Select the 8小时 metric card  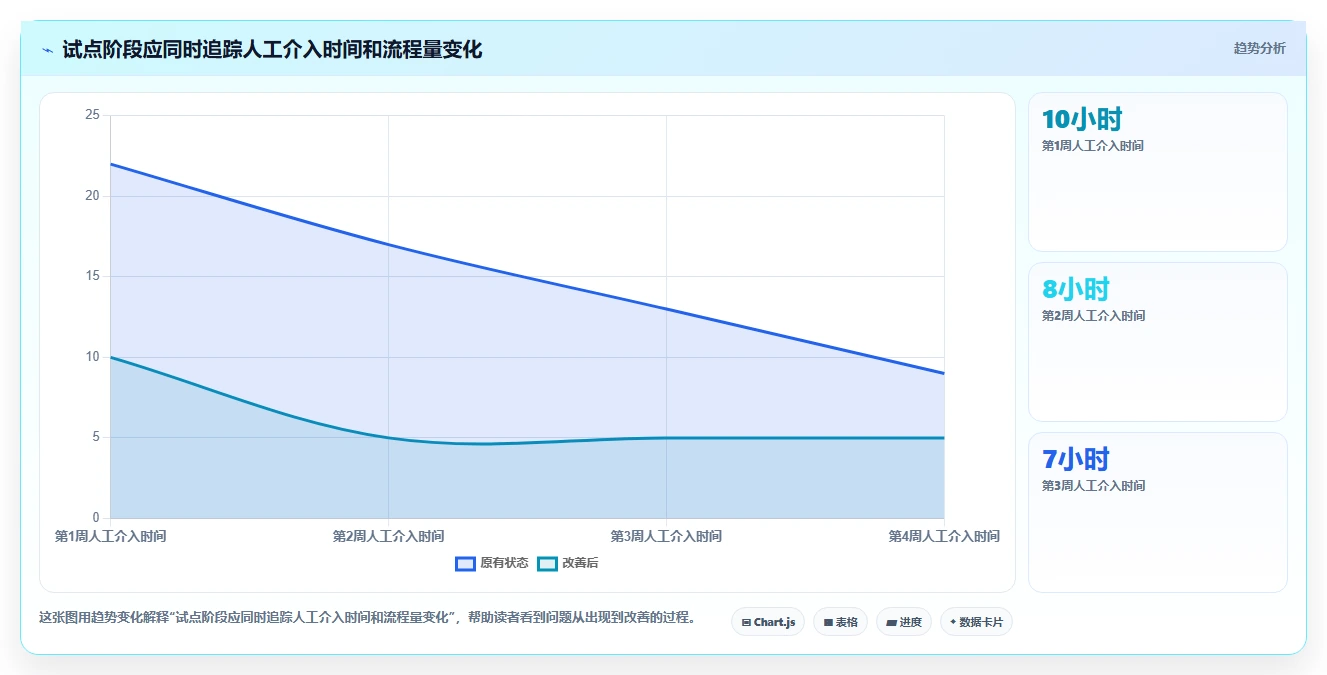pos(1158,342)
